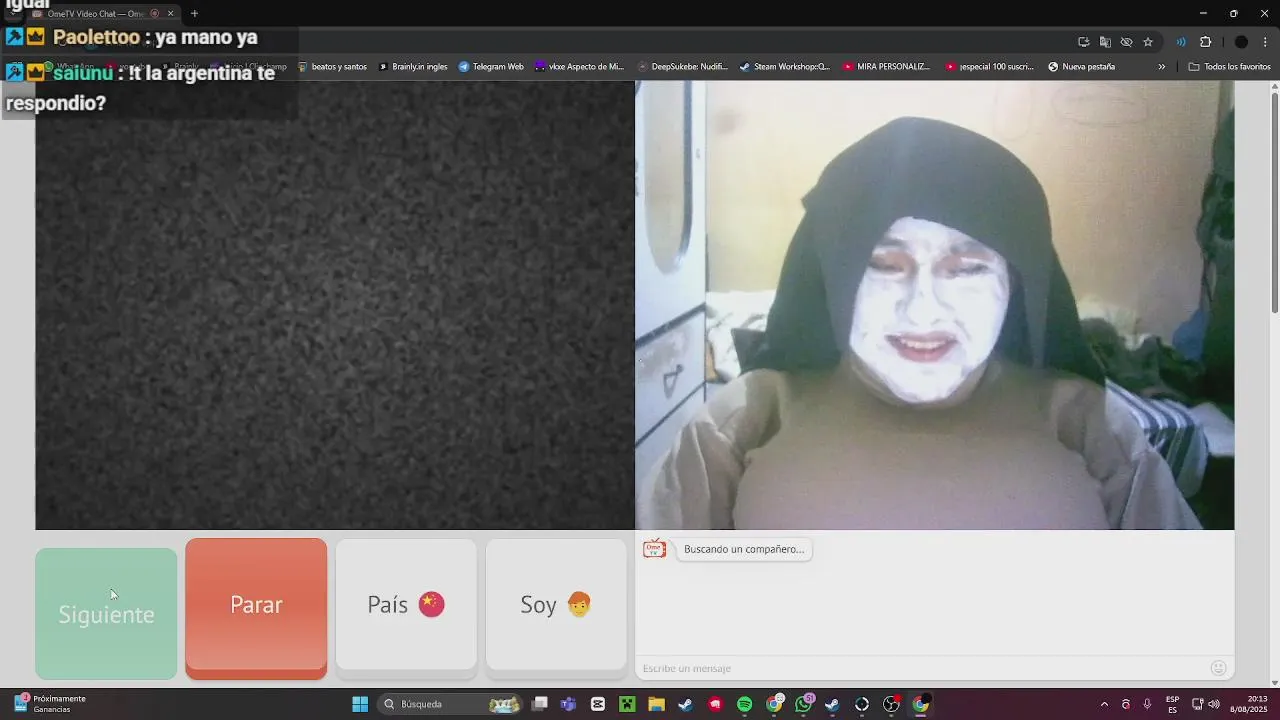Image resolution: width=1280 pixels, height=720 pixels.
Task: Click the translate page icon
Action: (1105, 42)
